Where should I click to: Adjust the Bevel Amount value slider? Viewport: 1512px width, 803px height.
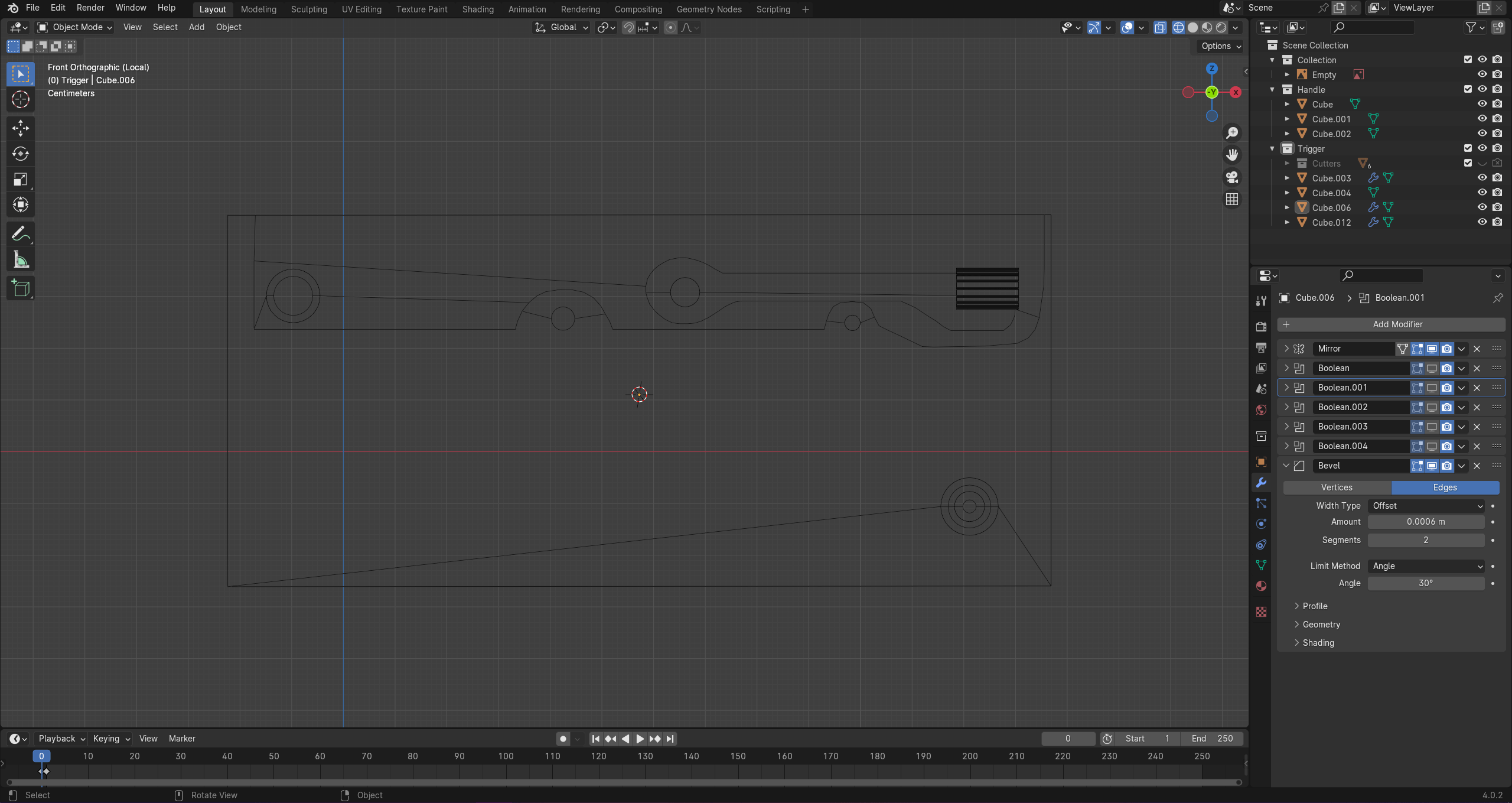click(x=1426, y=522)
